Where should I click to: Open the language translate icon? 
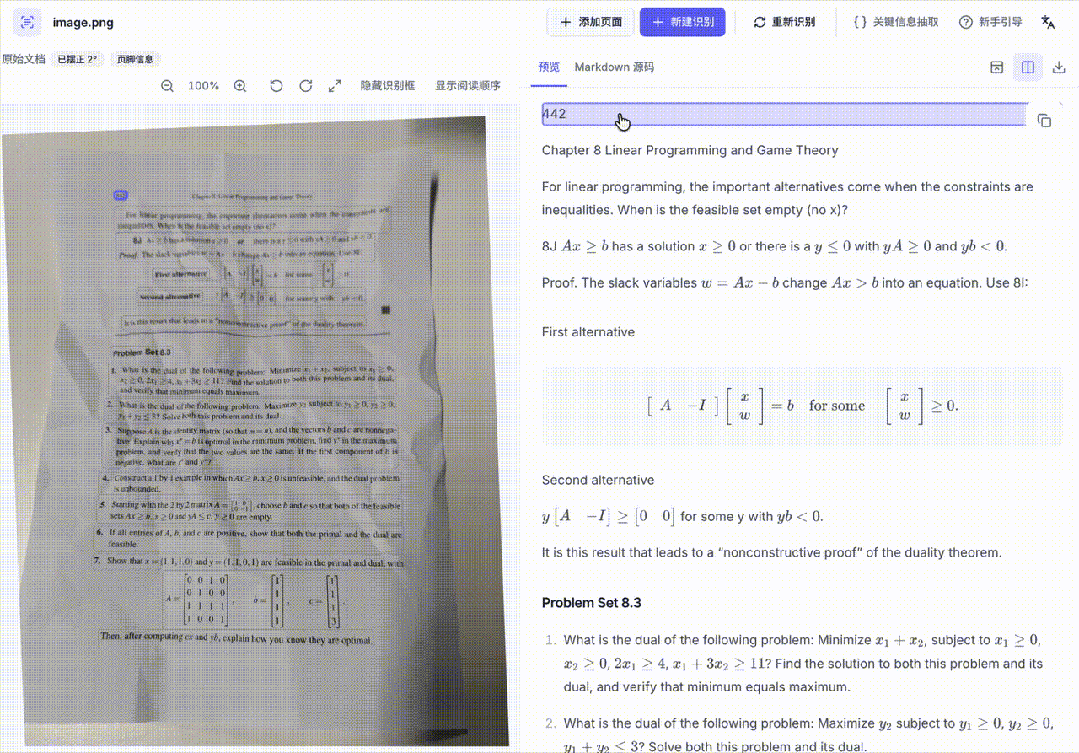pyautogui.click(x=1048, y=22)
